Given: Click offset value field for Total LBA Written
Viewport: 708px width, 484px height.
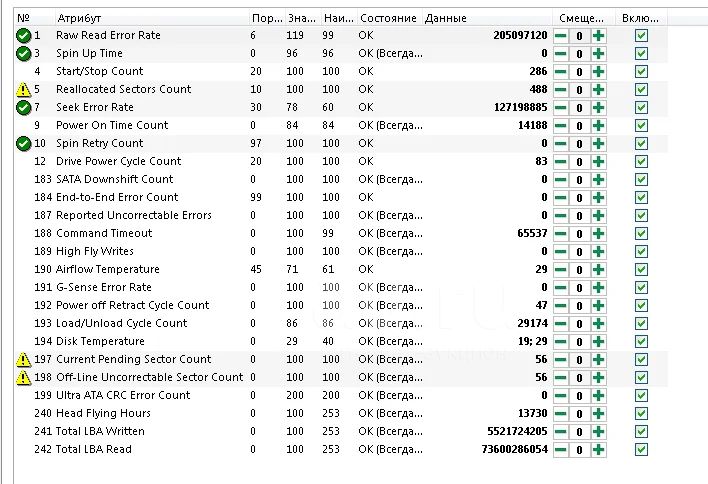Looking at the screenshot, I should 579,432.
